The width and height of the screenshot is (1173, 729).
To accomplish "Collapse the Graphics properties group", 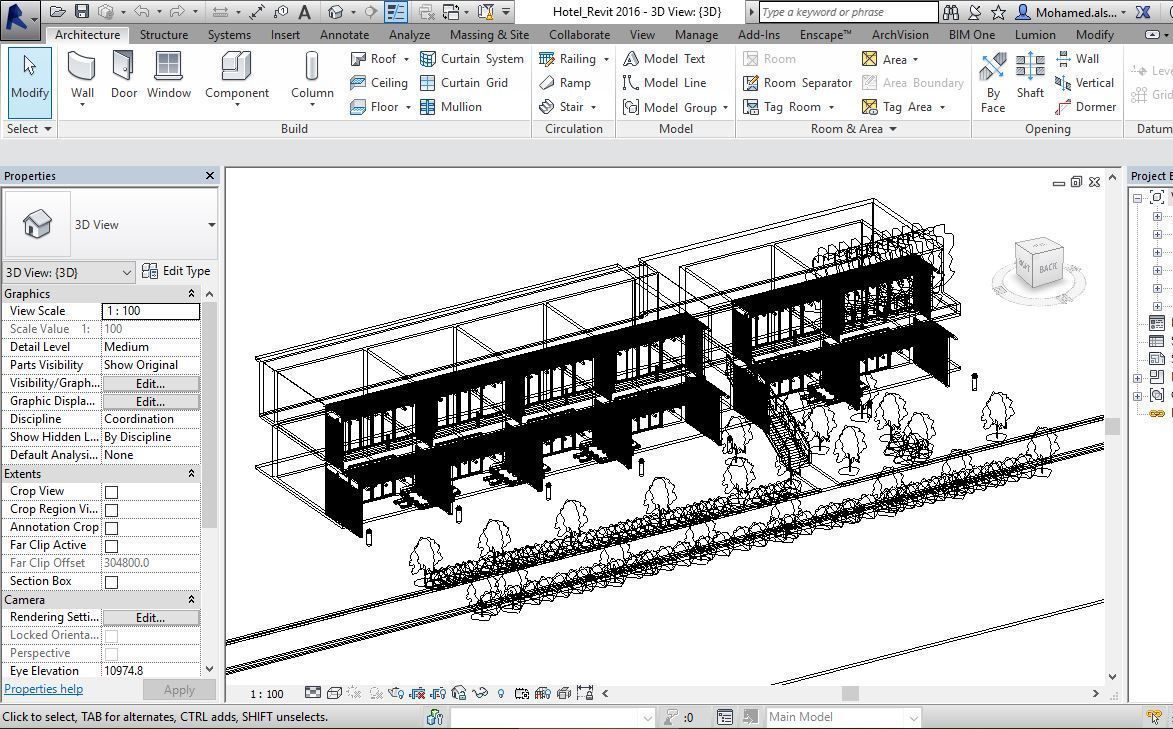I will click(191, 293).
